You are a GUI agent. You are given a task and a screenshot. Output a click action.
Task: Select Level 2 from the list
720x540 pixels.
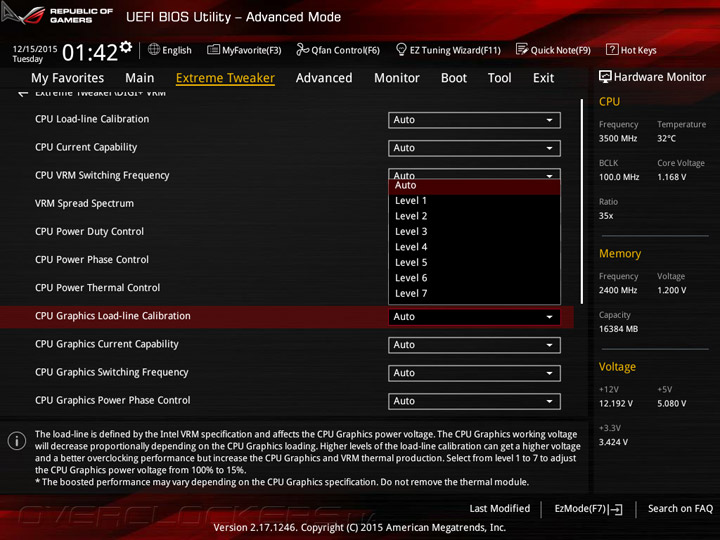coord(474,216)
